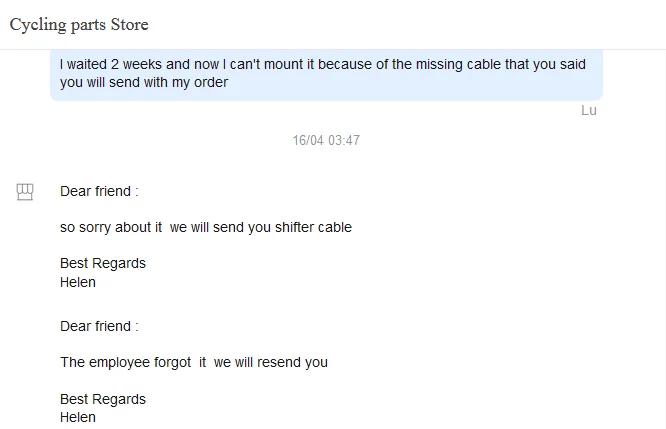This screenshot has width=666, height=429.
Task: Click the store avatar icon beside Helen's reply
Action: coord(25,192)
